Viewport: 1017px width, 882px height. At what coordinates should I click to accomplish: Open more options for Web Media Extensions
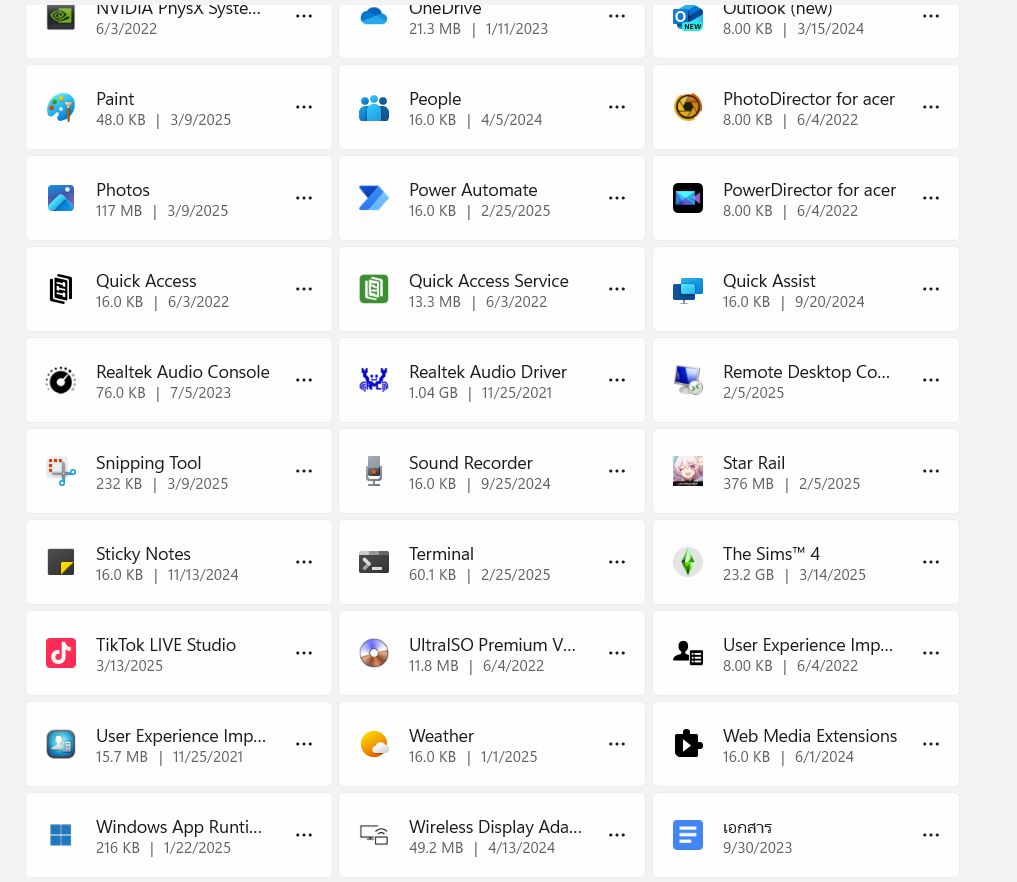[x=931, y=744]
